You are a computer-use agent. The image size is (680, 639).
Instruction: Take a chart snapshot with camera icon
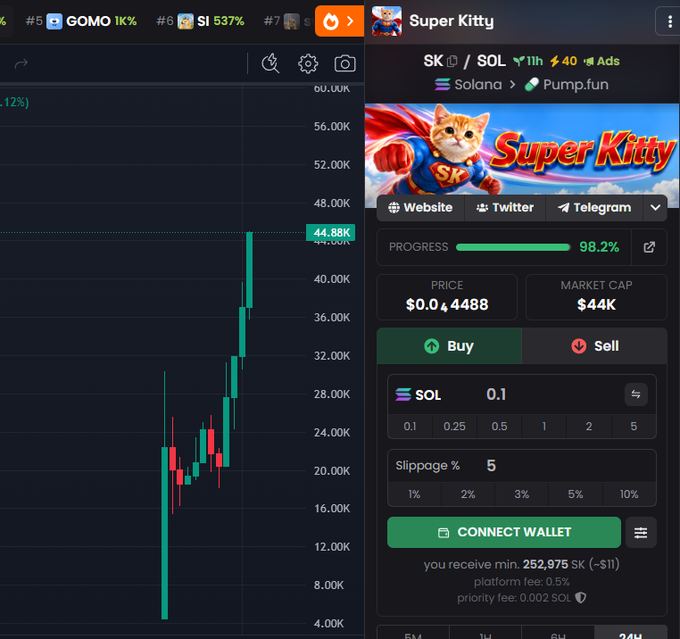[x=345, y=64]
